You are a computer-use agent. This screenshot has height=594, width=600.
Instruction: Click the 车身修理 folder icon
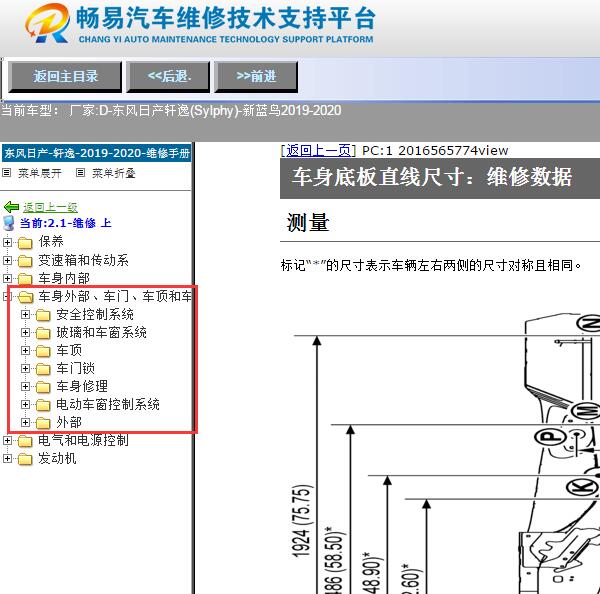43,387
